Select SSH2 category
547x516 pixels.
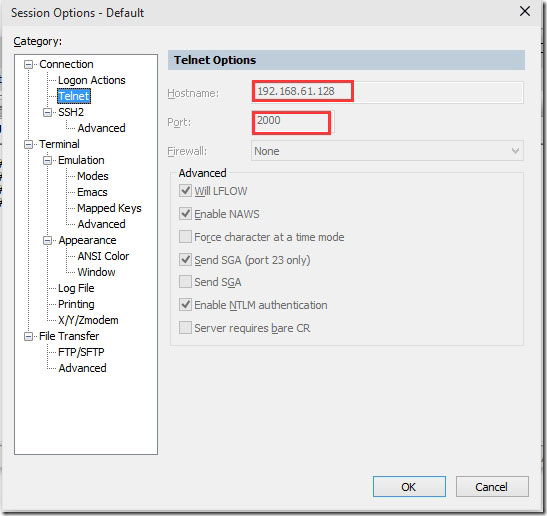click(x=71, y=112)
